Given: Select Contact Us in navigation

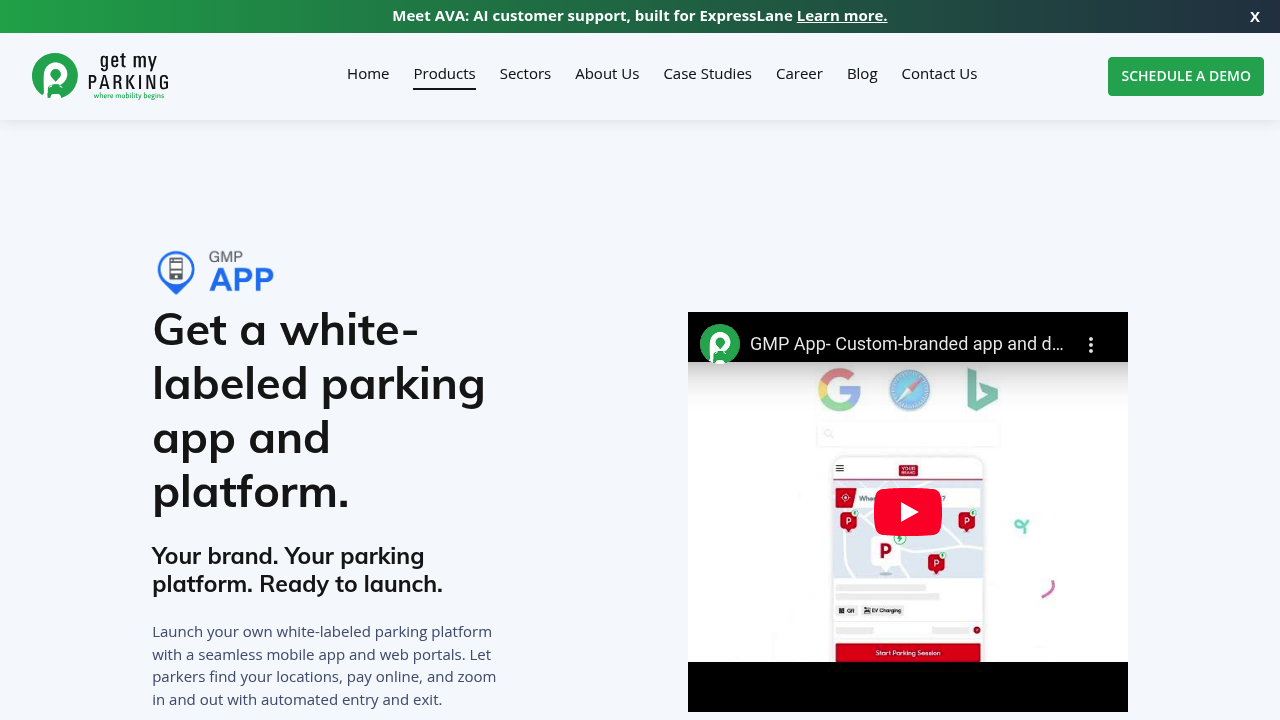Looking at the screenshot, I should [x=939, y=74].
